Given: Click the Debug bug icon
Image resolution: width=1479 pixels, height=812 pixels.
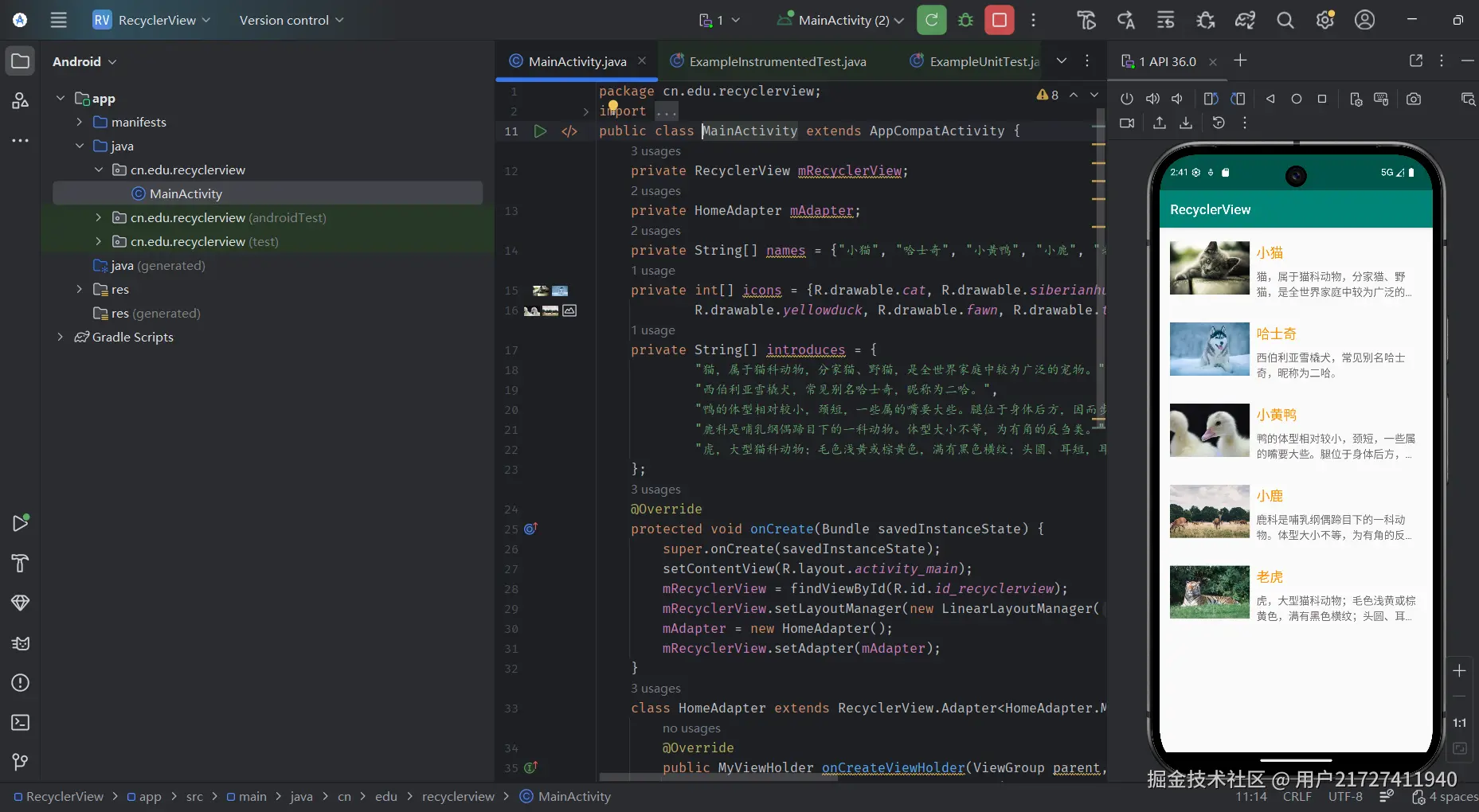Looking at the screenshot, I should [x=965, y=20].
